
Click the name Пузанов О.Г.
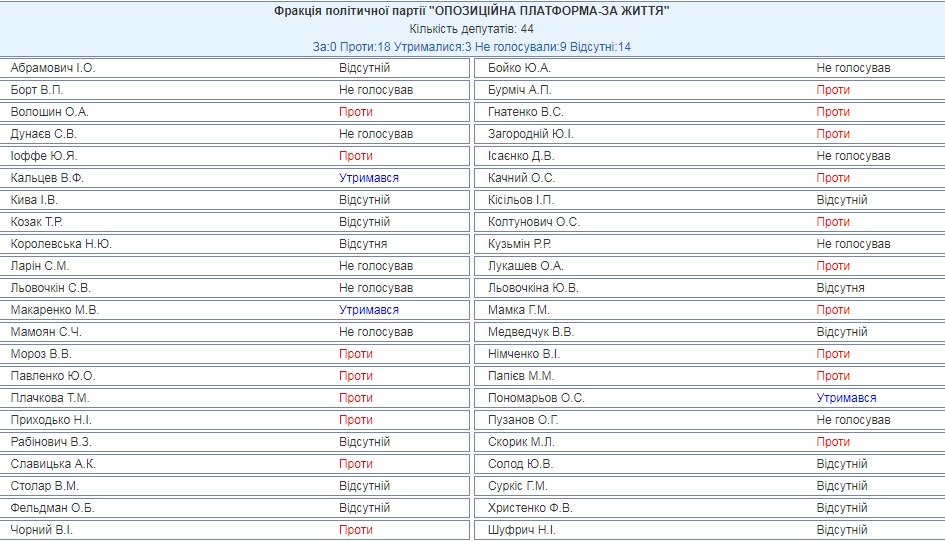click(x=523, y=420)
